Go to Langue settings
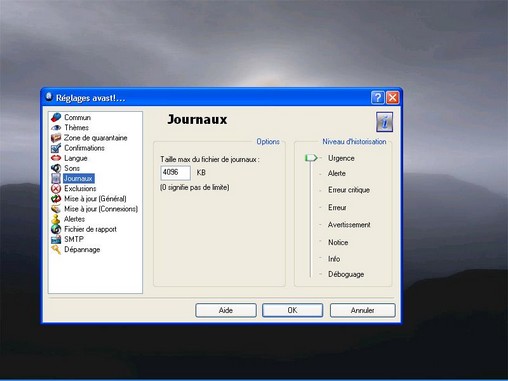Image resolution: width=508 pixels, height=381 pixels. 76,158
